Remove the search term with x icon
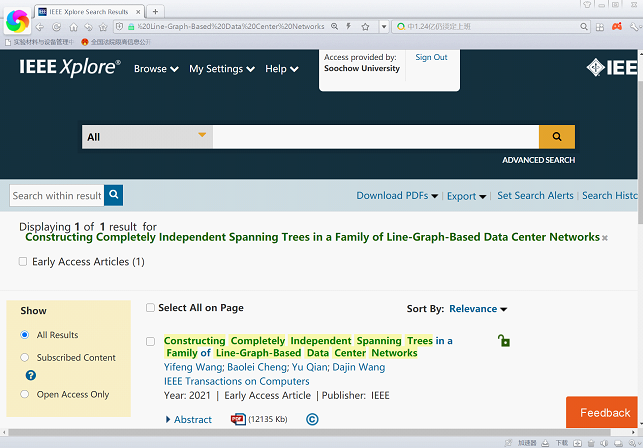This screenshot has height=448, width=643. 605,238
